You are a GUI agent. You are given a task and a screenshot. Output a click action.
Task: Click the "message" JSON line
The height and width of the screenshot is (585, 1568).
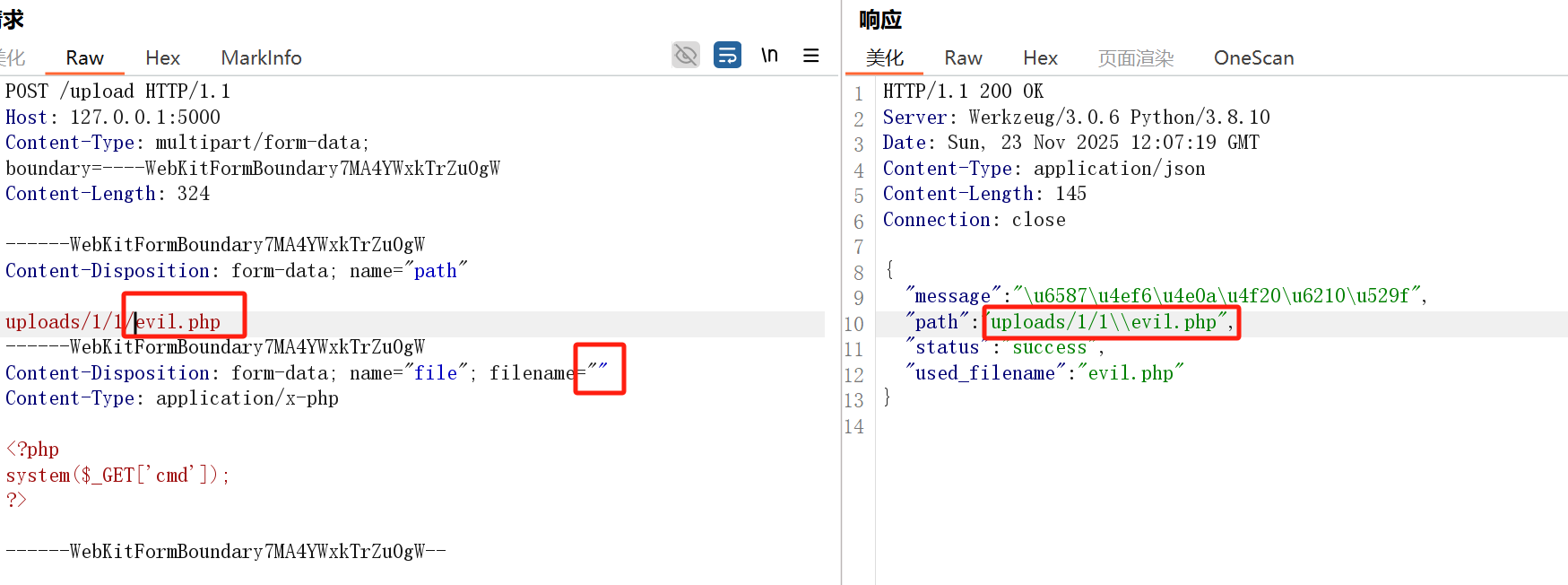pyautogui.click(x=1166, y=296)
